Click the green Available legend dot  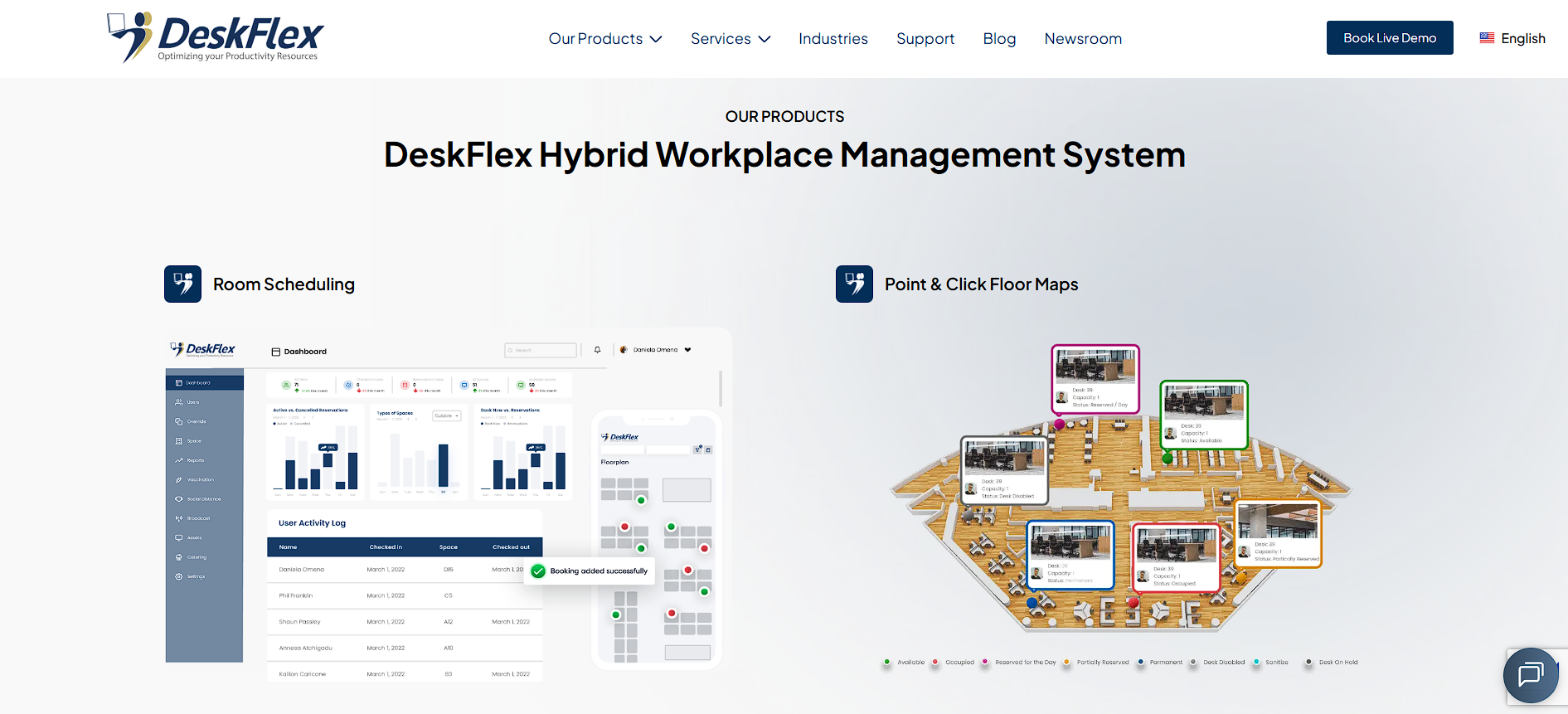pos(886,662)
